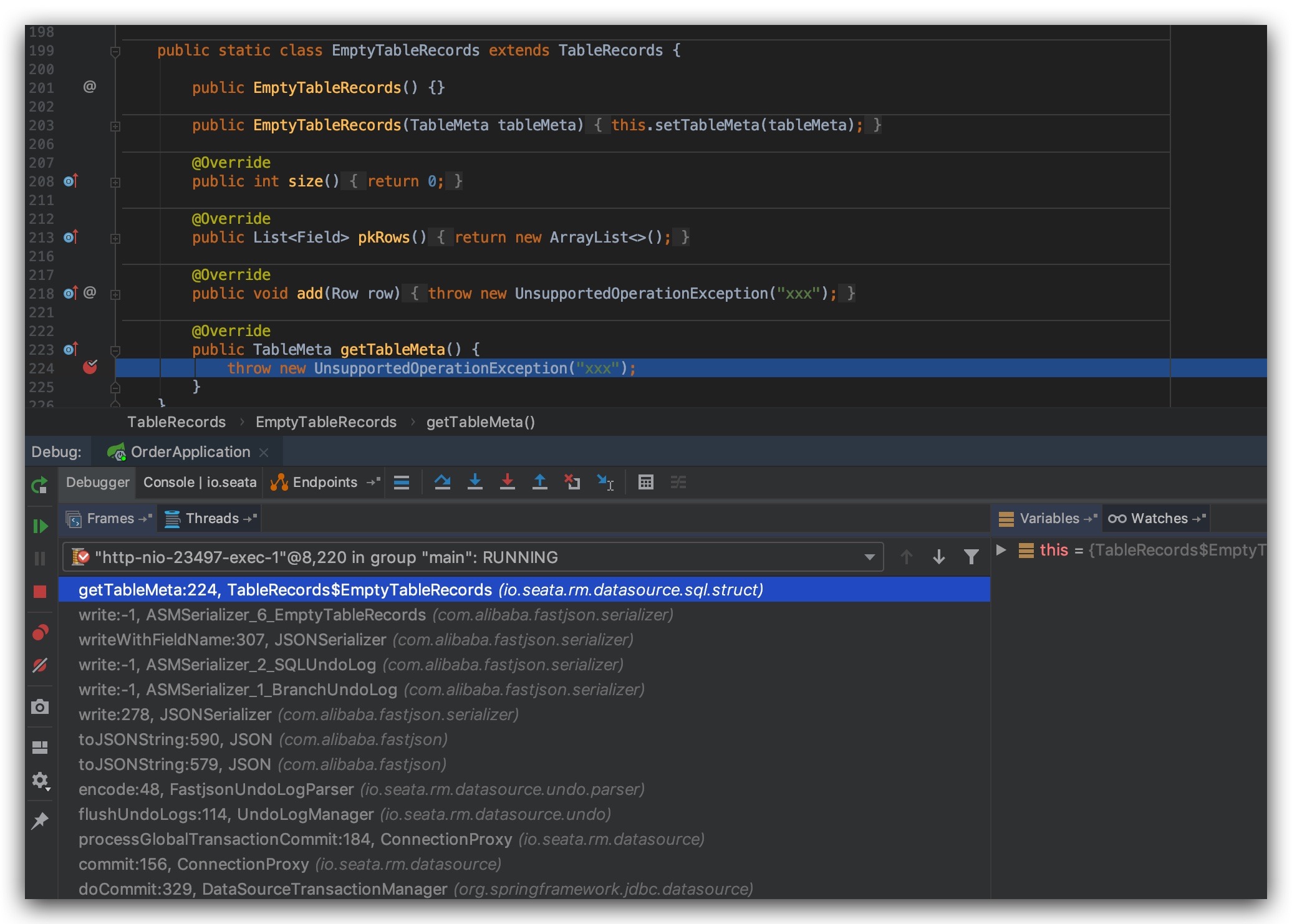Open the Evaluate Expression calculator
Screen dimensions: 1292x924
click(646, 482)
